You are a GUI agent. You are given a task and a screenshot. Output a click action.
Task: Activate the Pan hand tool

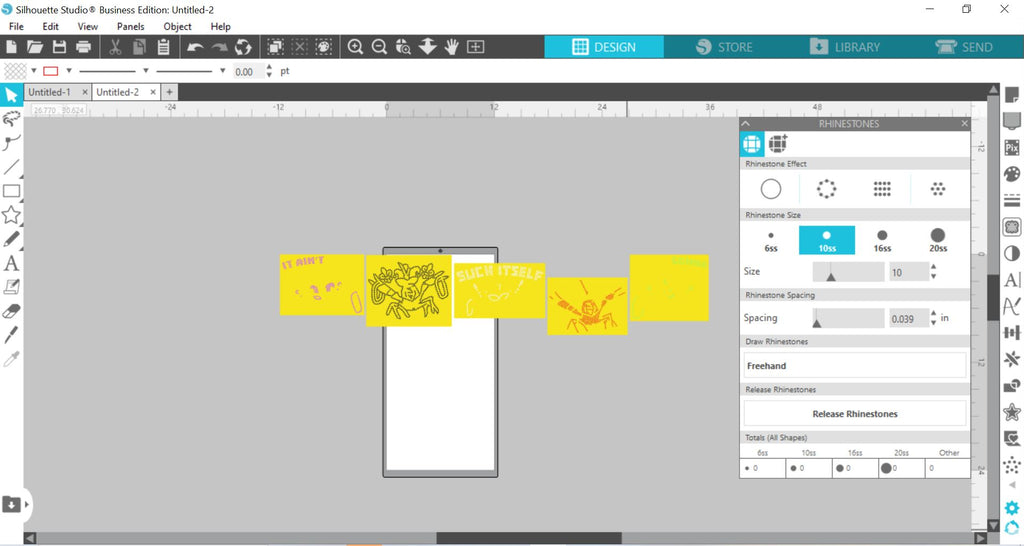click(451, 46)
